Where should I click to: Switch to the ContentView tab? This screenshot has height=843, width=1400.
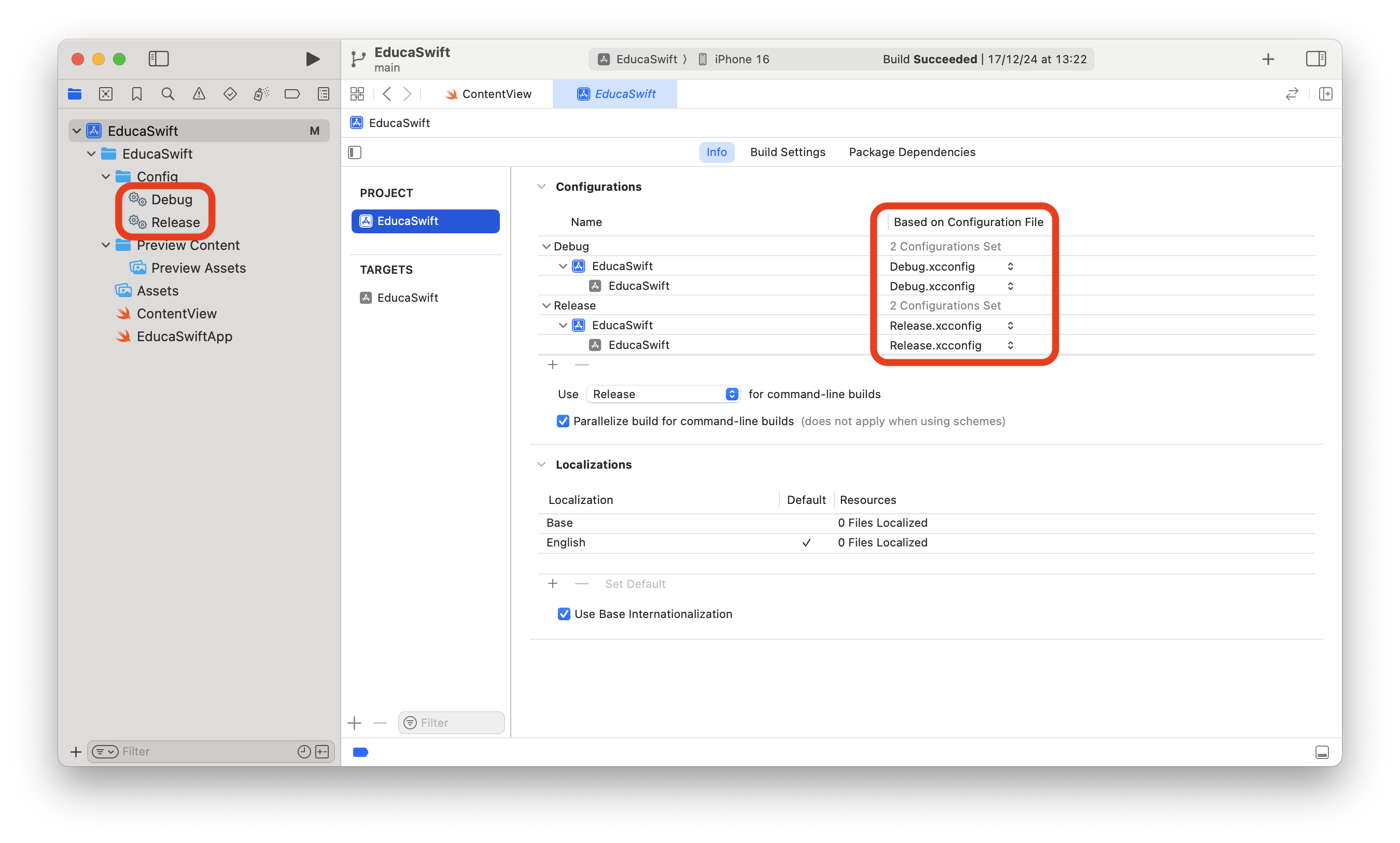coord(488,94)
